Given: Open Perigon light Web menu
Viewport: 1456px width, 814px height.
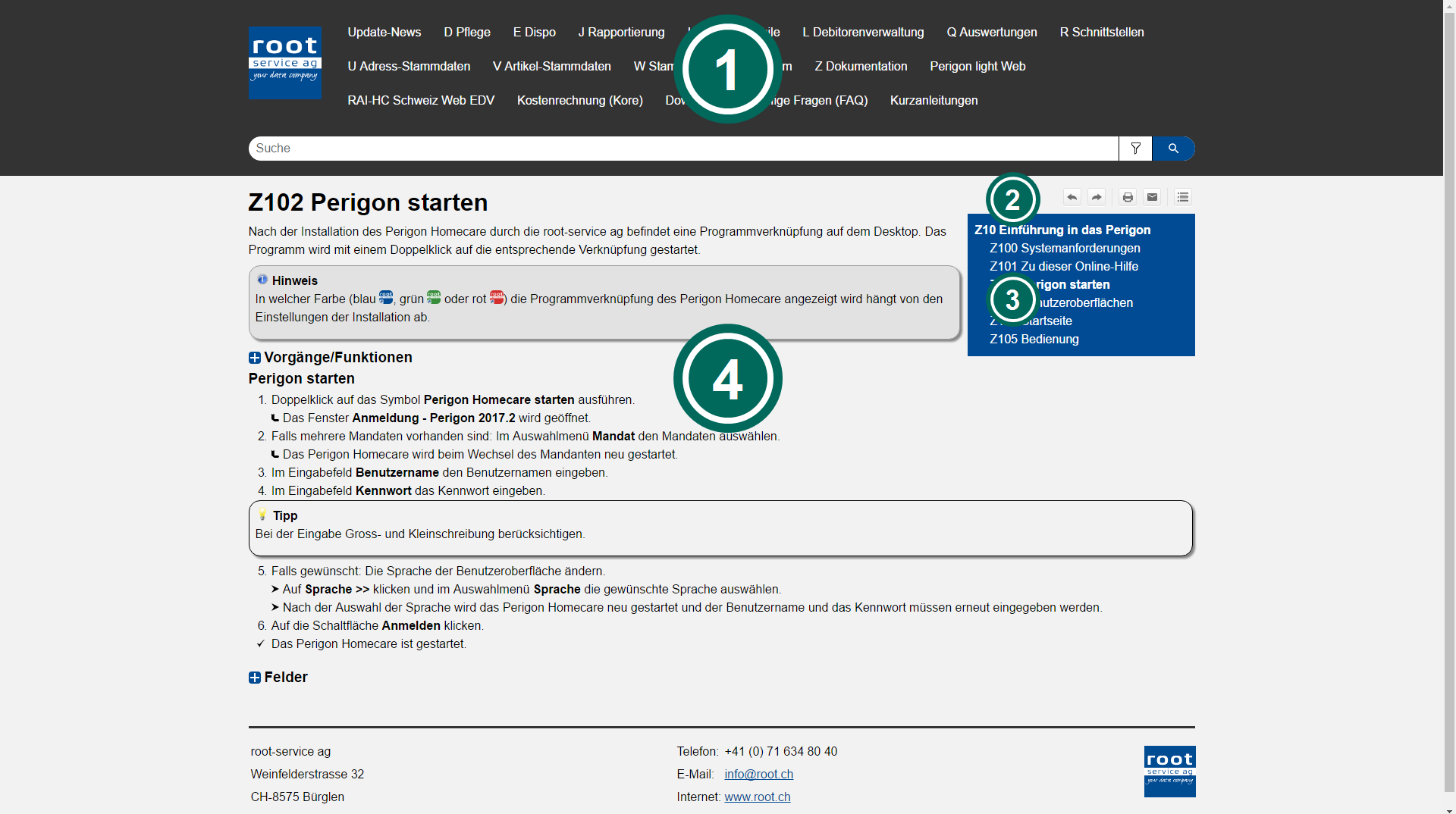Looking at the screenshot, I should tap(977, 66).
